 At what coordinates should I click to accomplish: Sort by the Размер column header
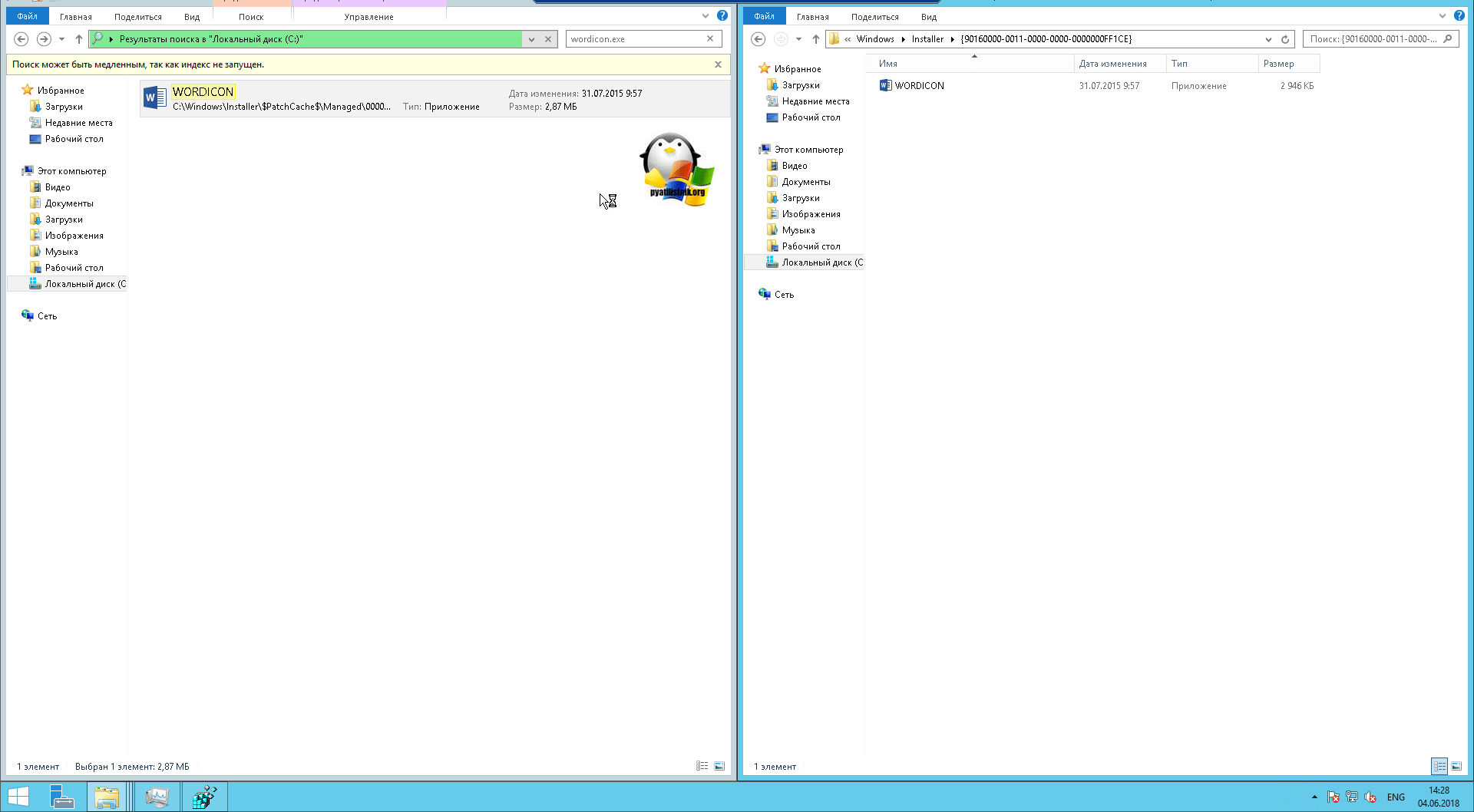[x=1278, y=64]
